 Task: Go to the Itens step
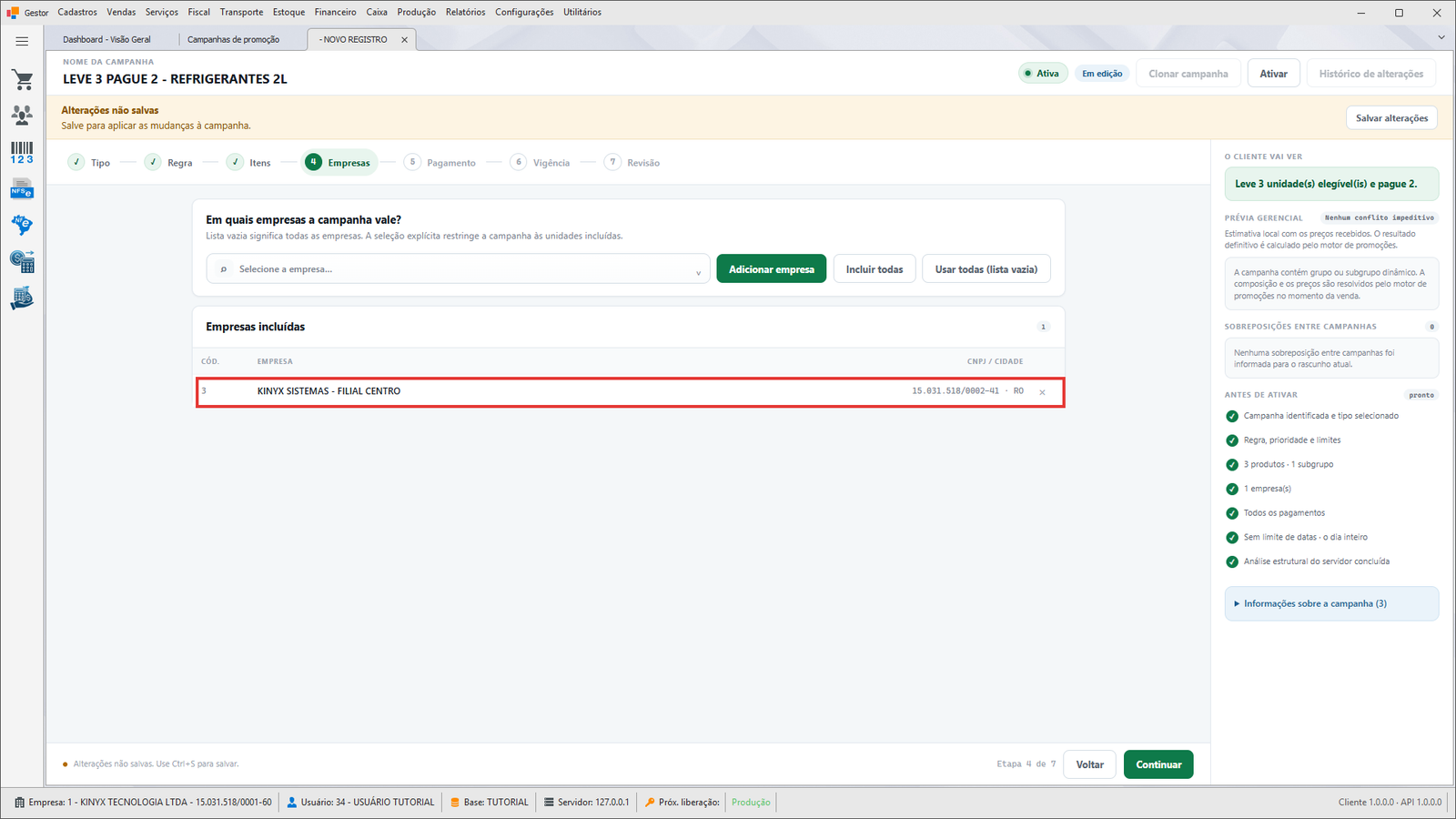[x=249, y=163]
